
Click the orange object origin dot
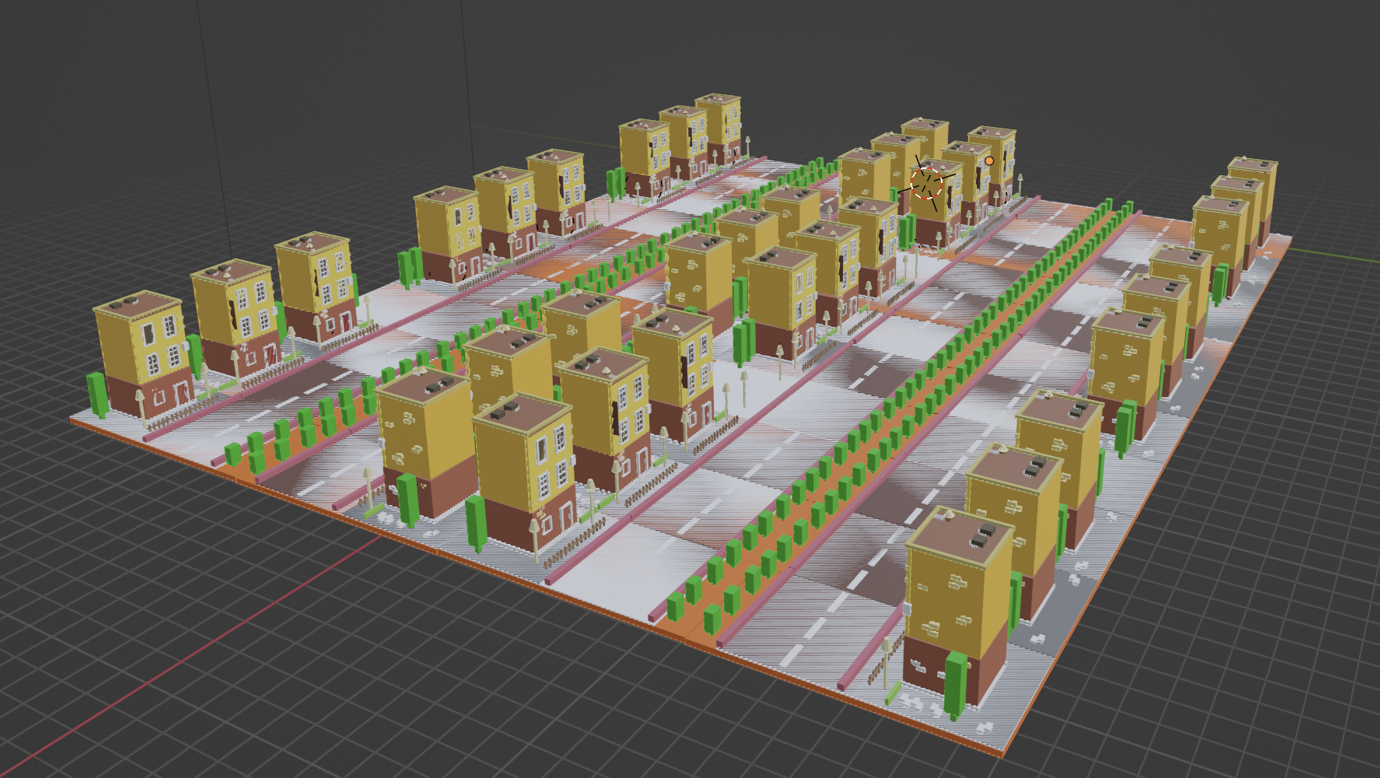coord(989,160)
